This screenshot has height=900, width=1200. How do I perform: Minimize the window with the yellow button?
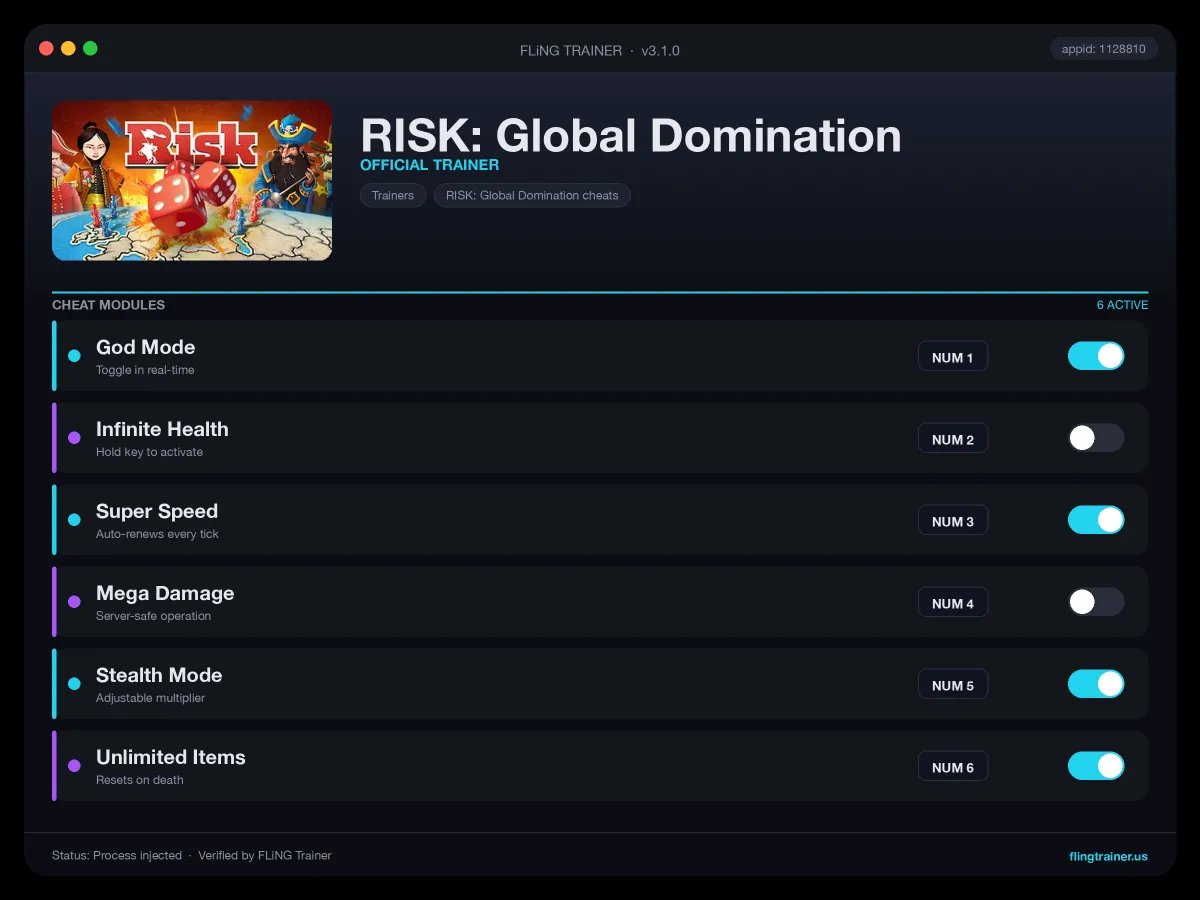pyautogui.click(x=68, y=48)
